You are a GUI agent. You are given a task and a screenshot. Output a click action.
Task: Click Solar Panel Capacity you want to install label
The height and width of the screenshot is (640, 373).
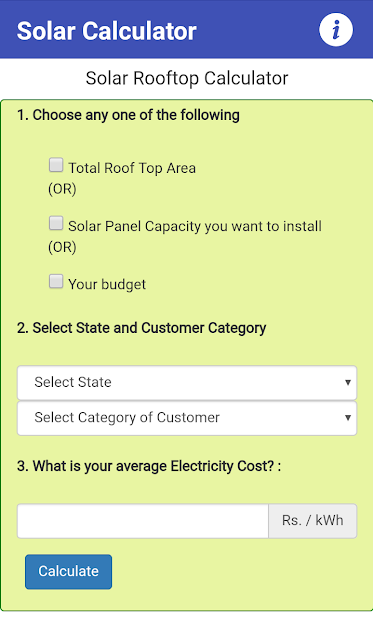point(195,227)
